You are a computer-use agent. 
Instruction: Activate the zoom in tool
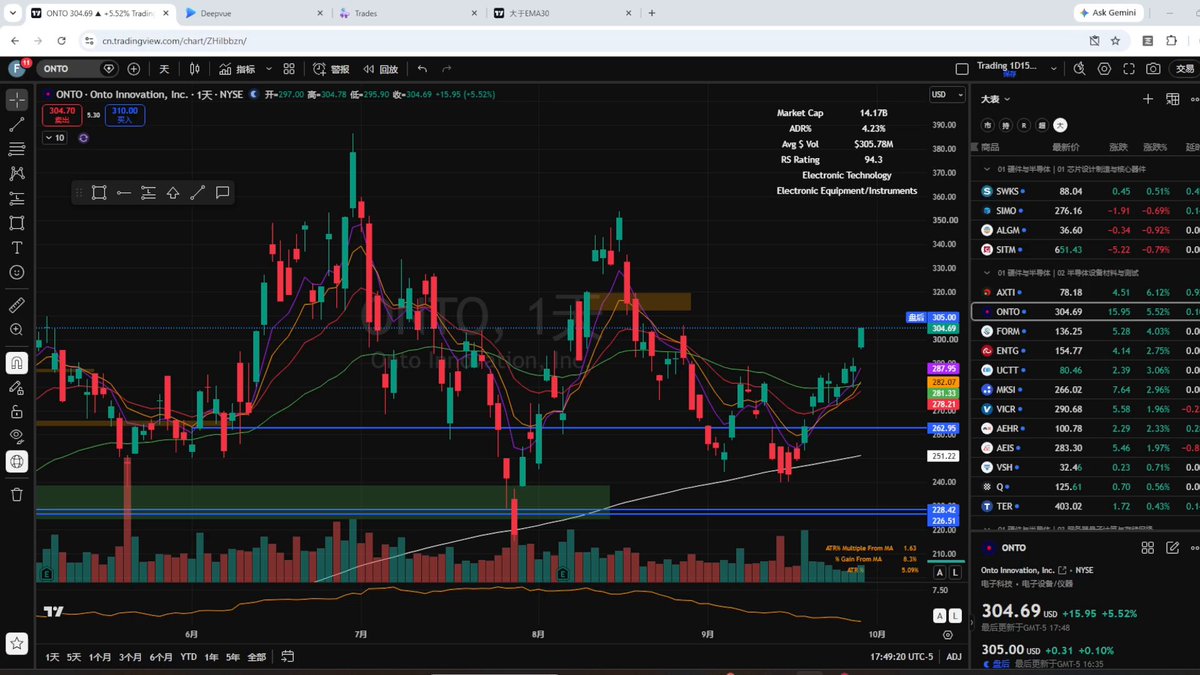[17, 329]
